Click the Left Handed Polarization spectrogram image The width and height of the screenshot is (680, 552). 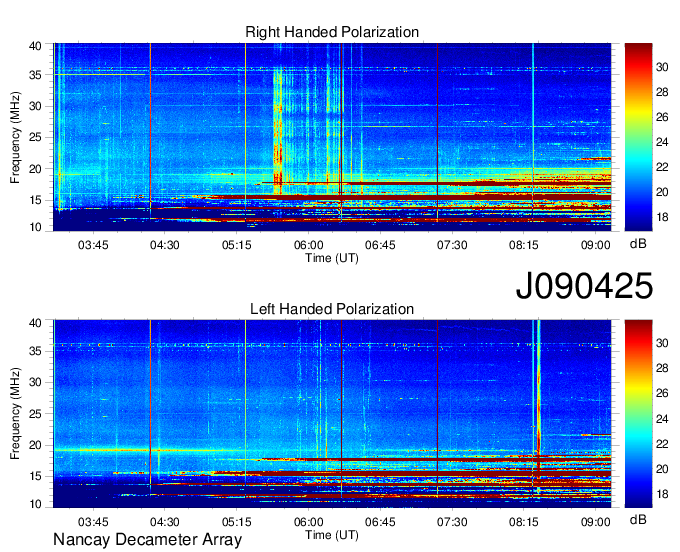[332, 414]
